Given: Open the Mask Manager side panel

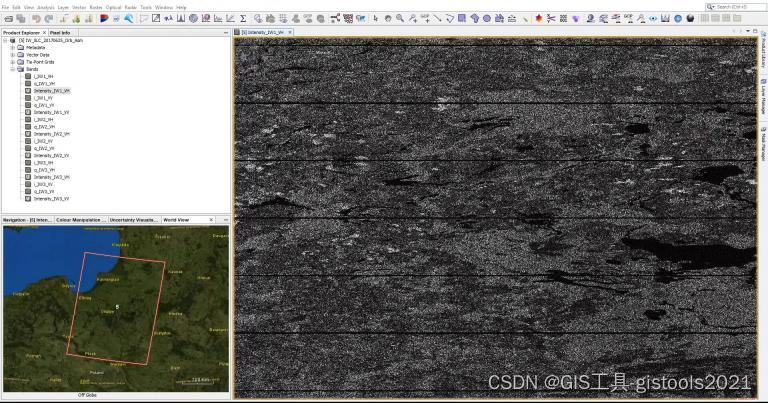Looking at the screenshot, I should pyautogui.click(x=763, y=144).
